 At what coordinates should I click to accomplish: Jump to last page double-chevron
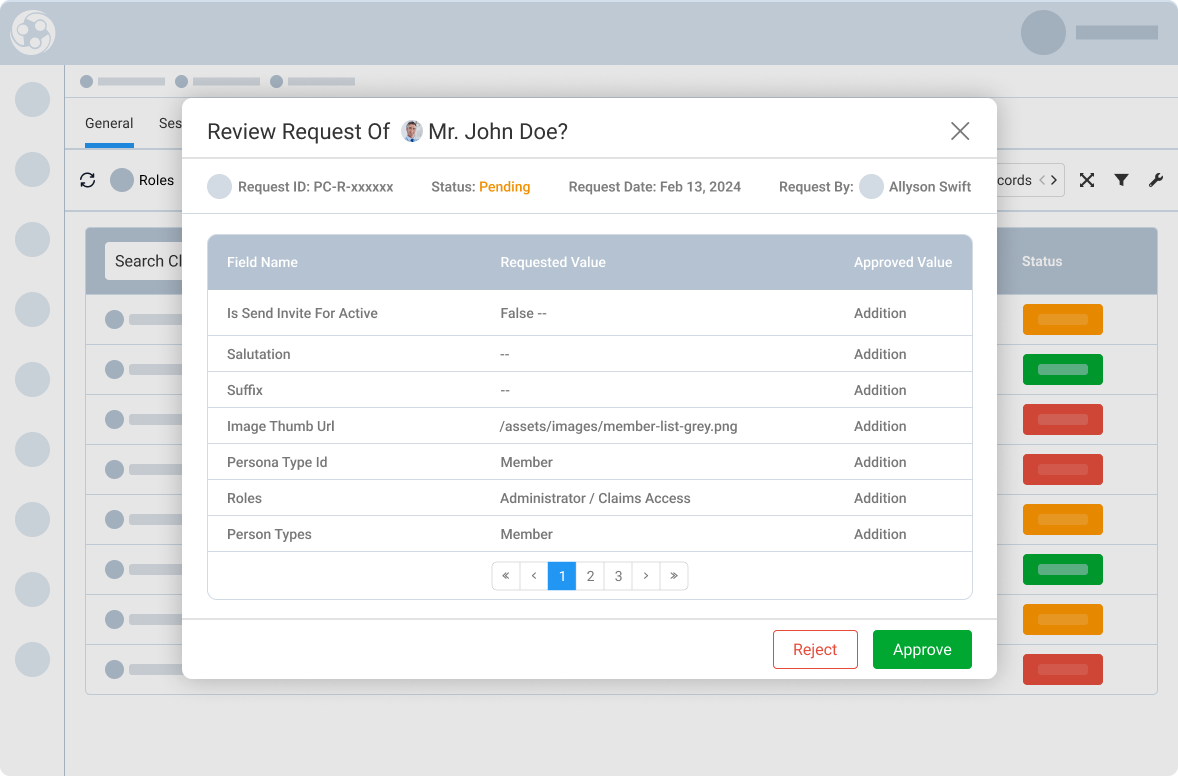pyautogui.click(x=674, y=576)
